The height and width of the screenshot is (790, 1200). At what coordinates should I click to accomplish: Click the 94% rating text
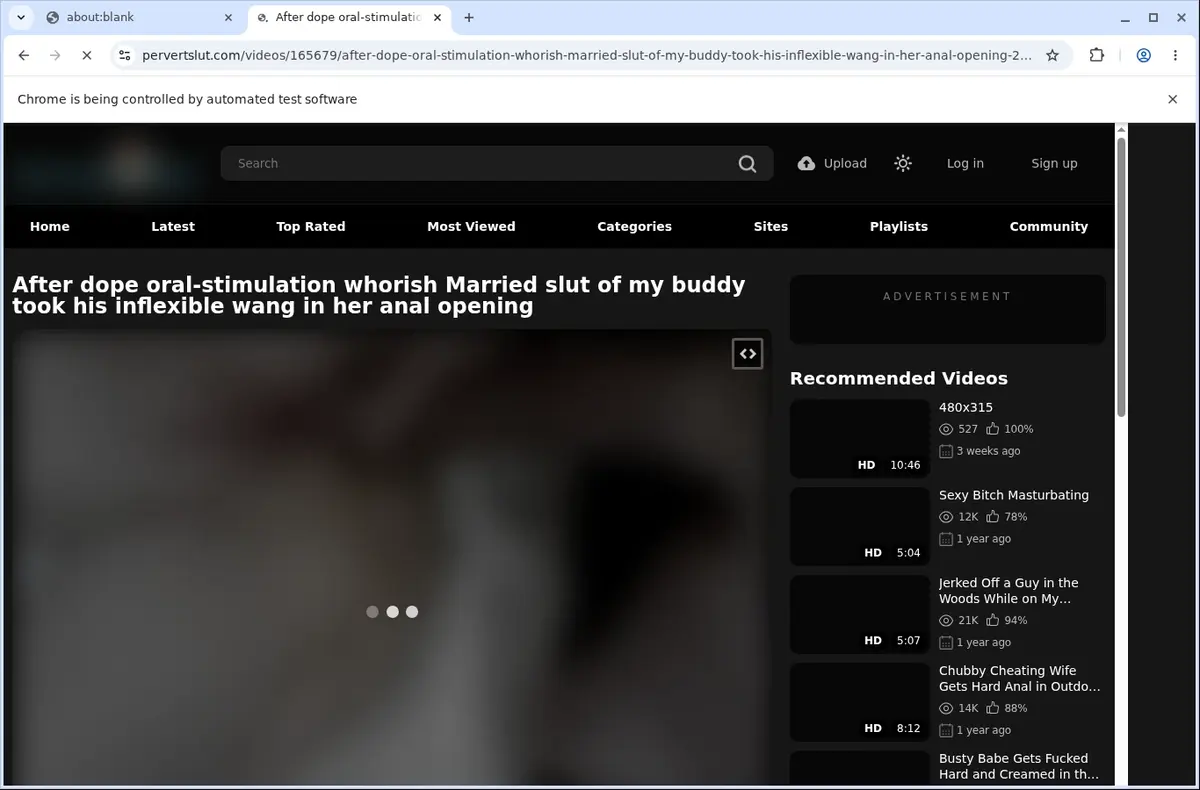1015,620
